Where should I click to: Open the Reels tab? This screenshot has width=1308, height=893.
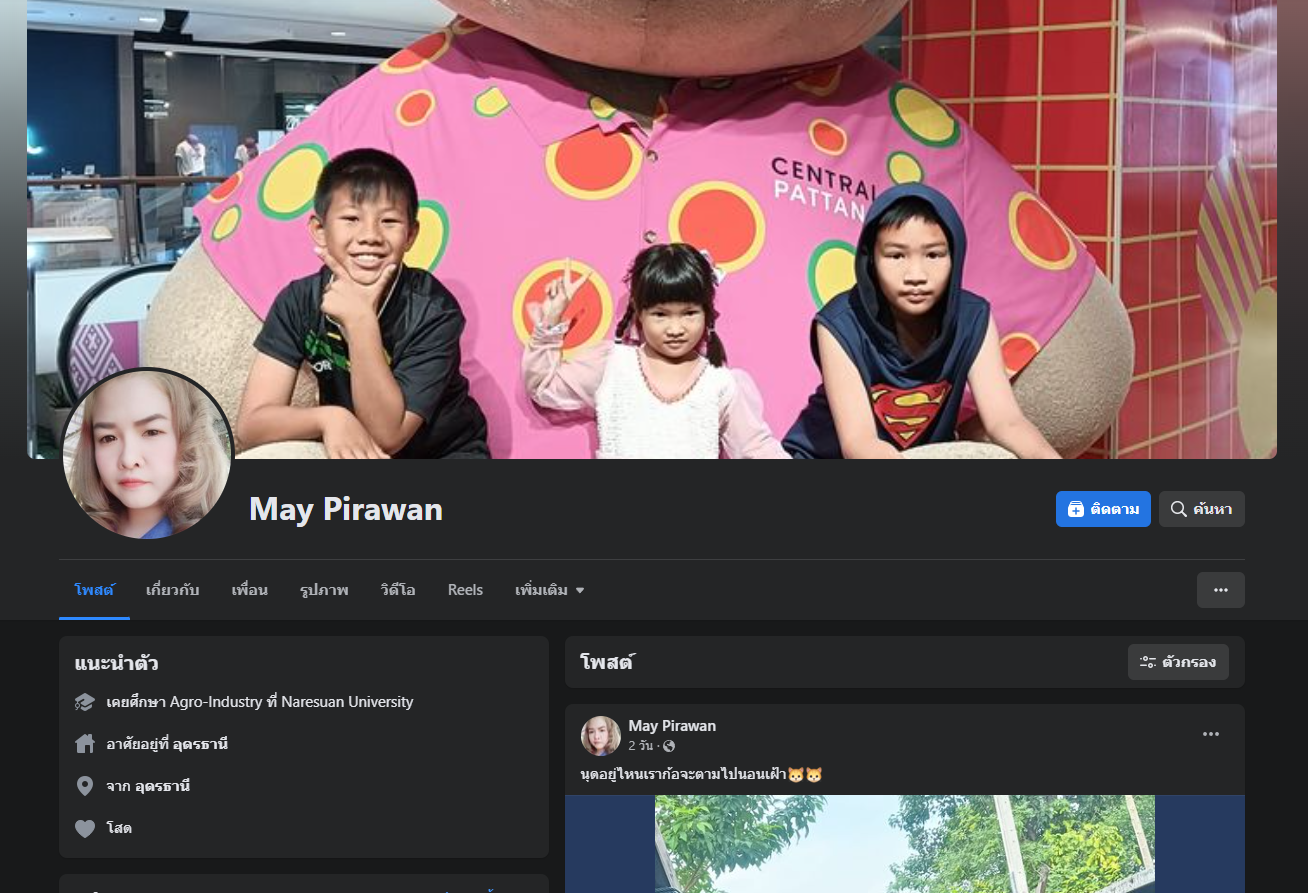click(465, 590)
